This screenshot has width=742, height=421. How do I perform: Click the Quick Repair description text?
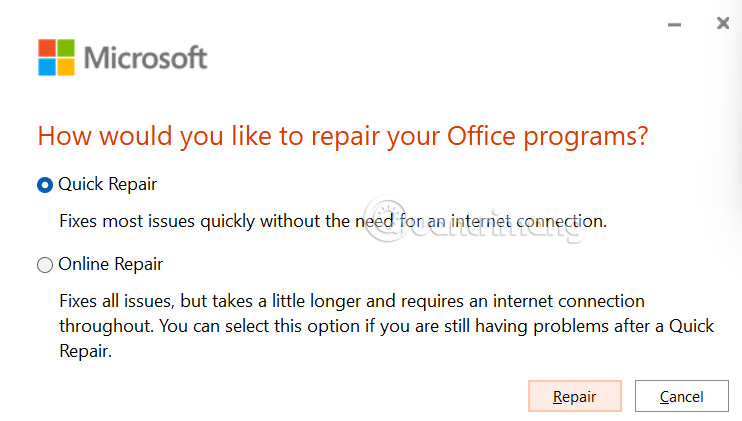(x=332, y=220)
